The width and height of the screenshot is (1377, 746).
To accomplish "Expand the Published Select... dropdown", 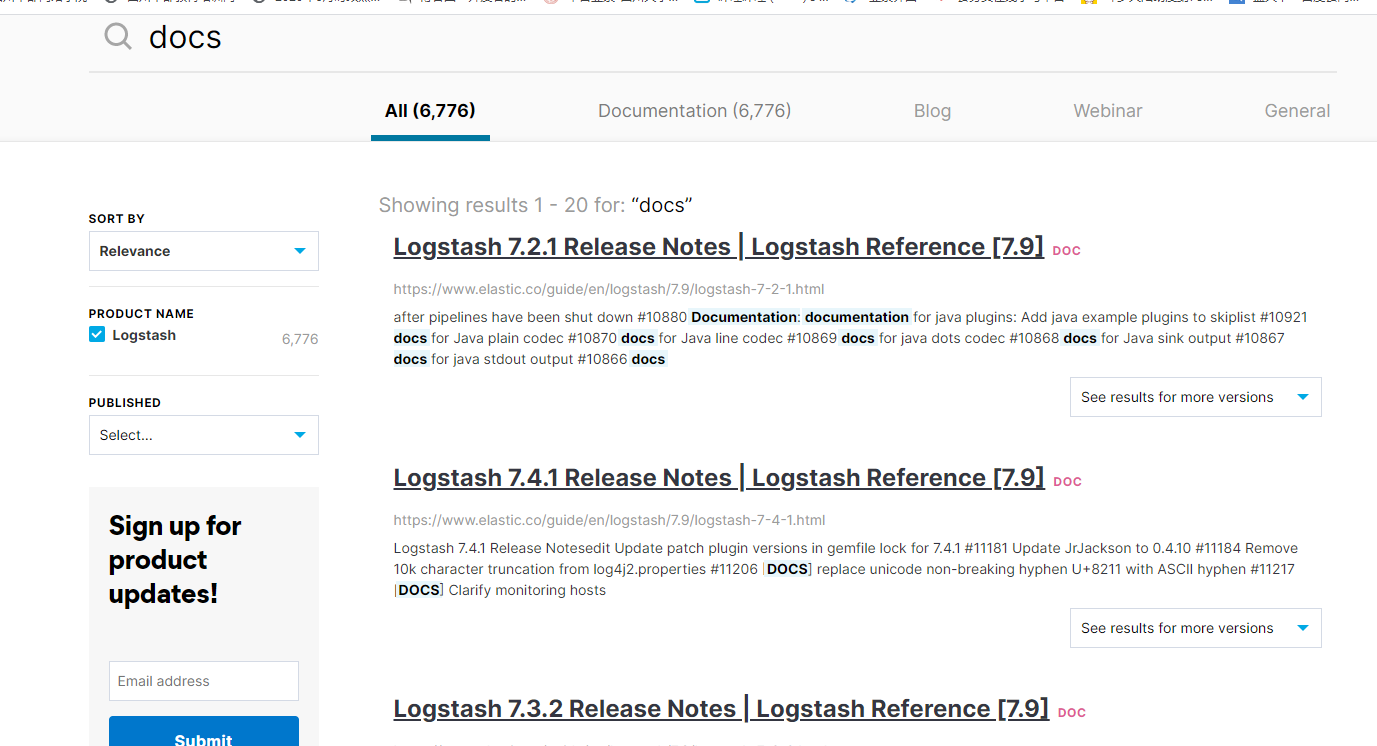I will pos(204,435).
